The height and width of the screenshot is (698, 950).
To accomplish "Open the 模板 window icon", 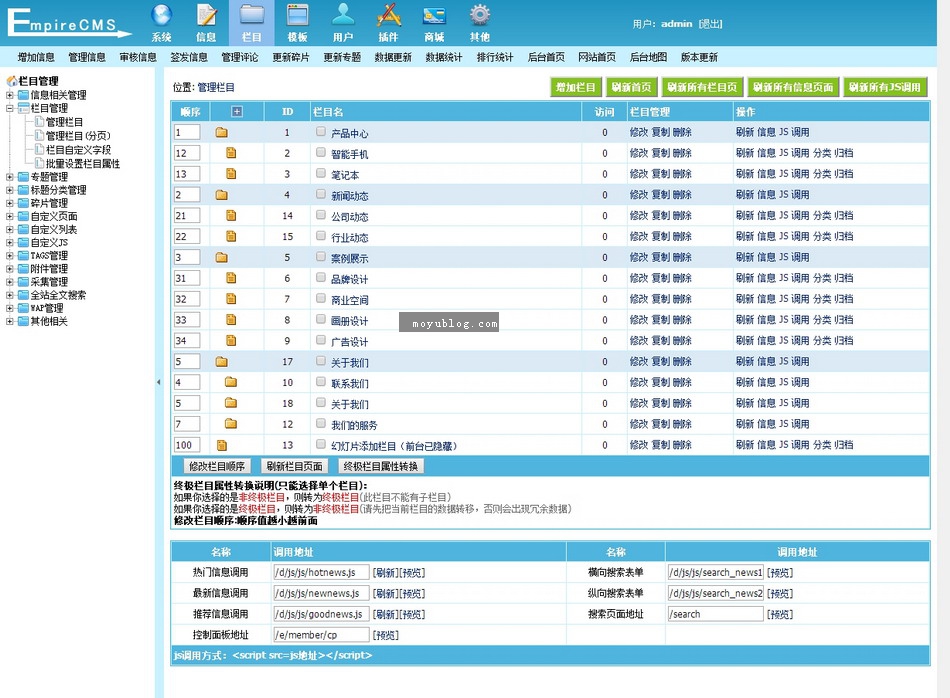I will click(297, 15).
